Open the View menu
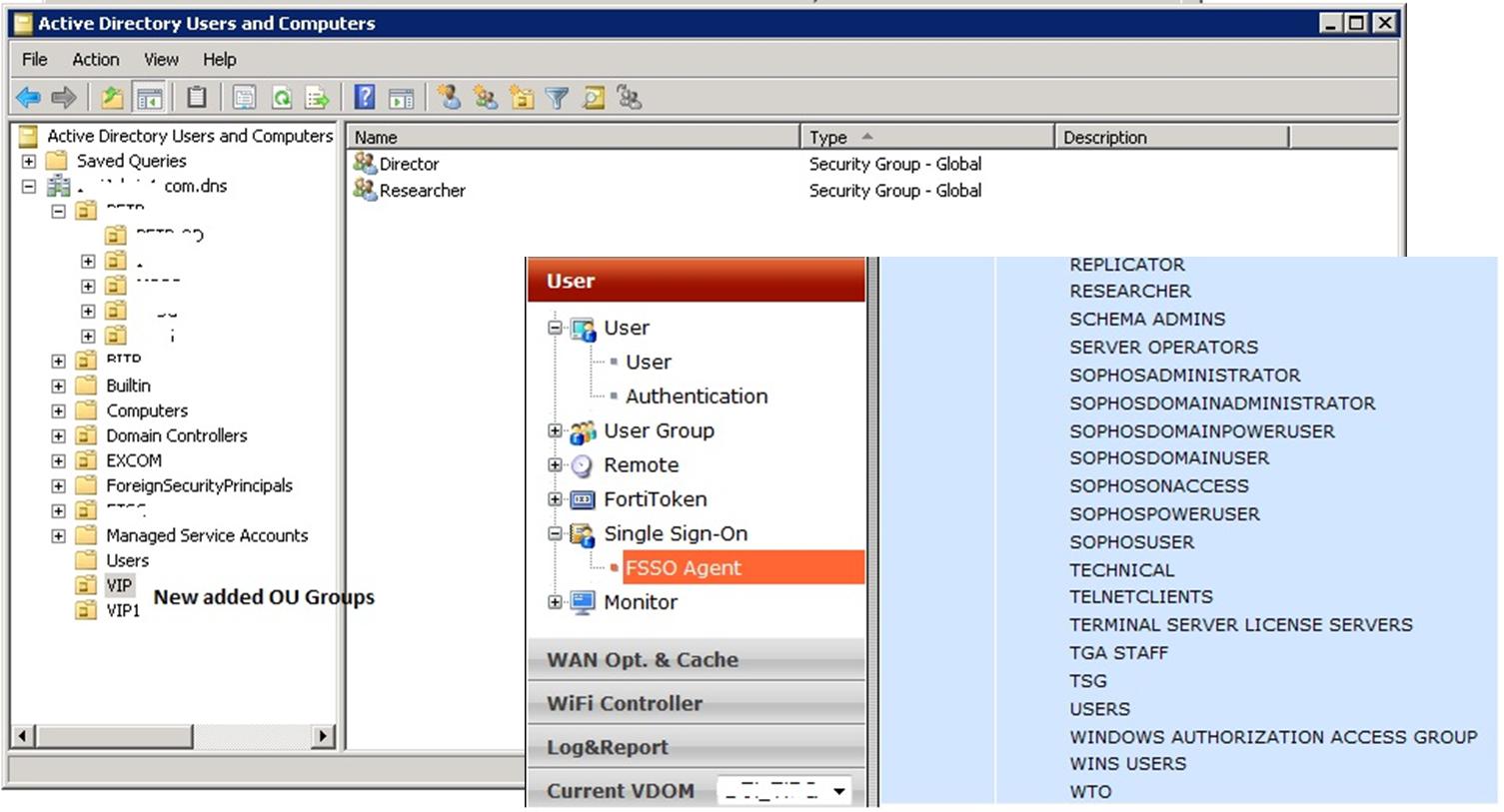 tap(160, 60)
